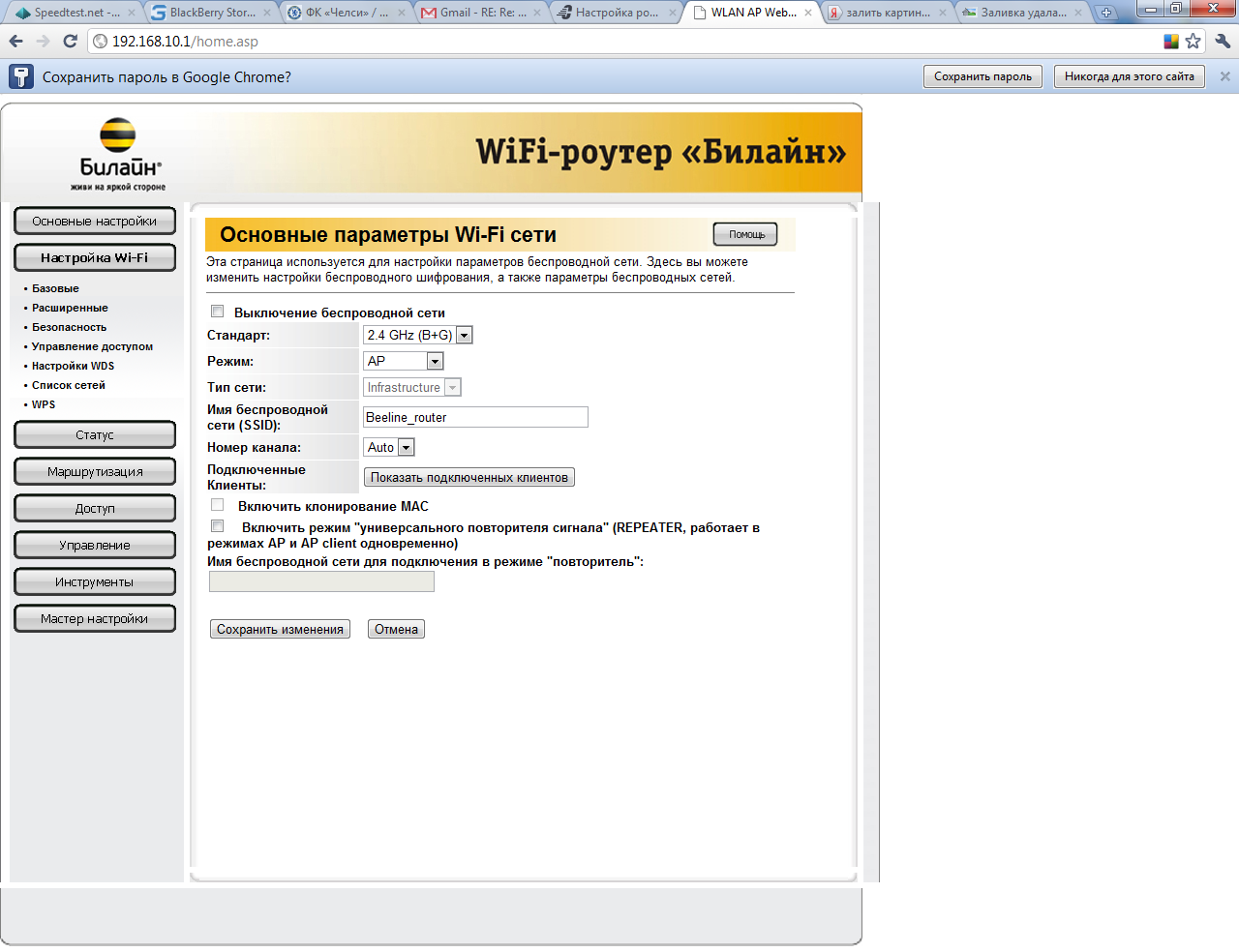
Task: Open the Помощь help button
Action: [745, 234]
